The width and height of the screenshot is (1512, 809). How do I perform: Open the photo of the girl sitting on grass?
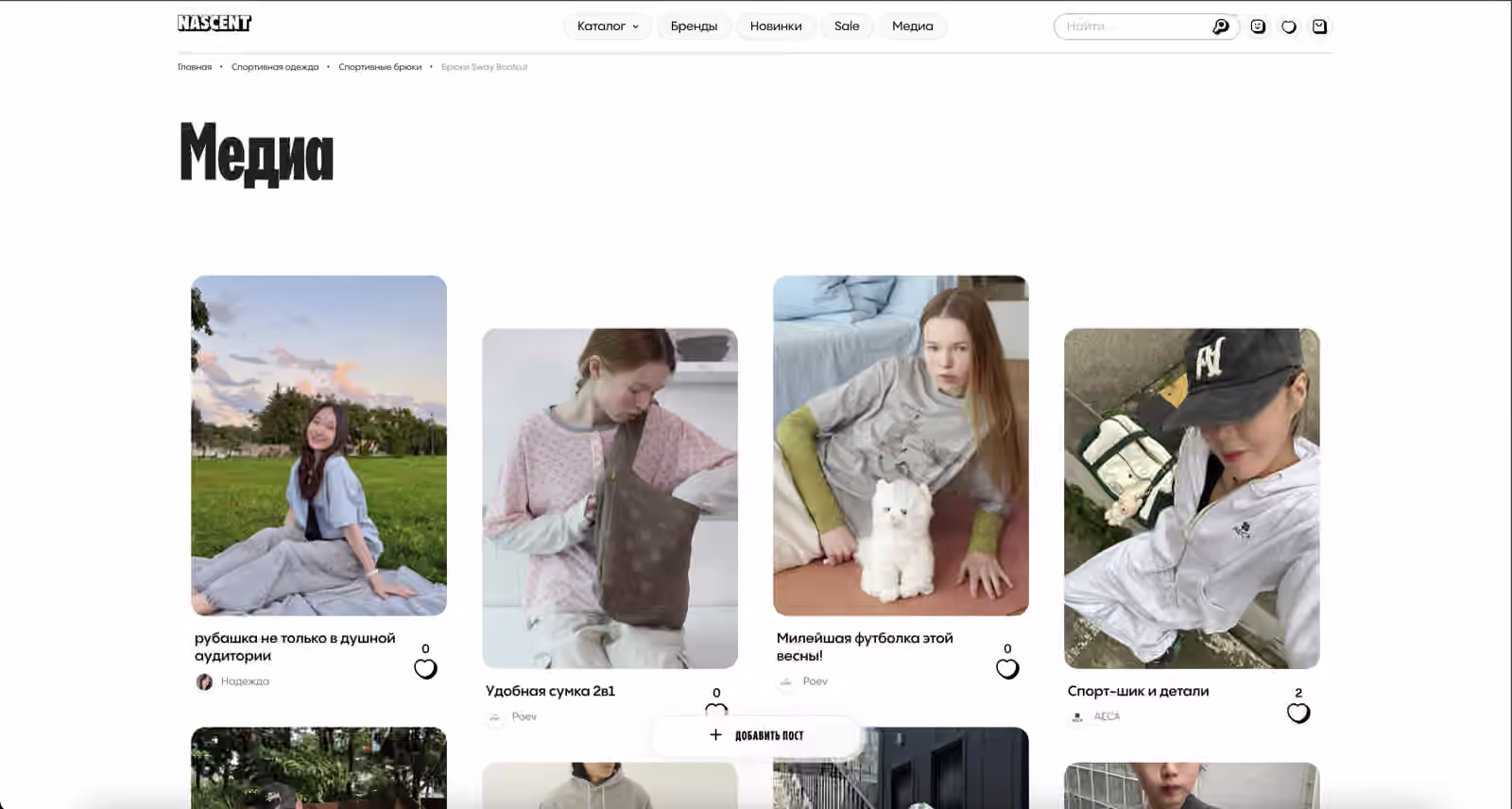pos(318,445)
